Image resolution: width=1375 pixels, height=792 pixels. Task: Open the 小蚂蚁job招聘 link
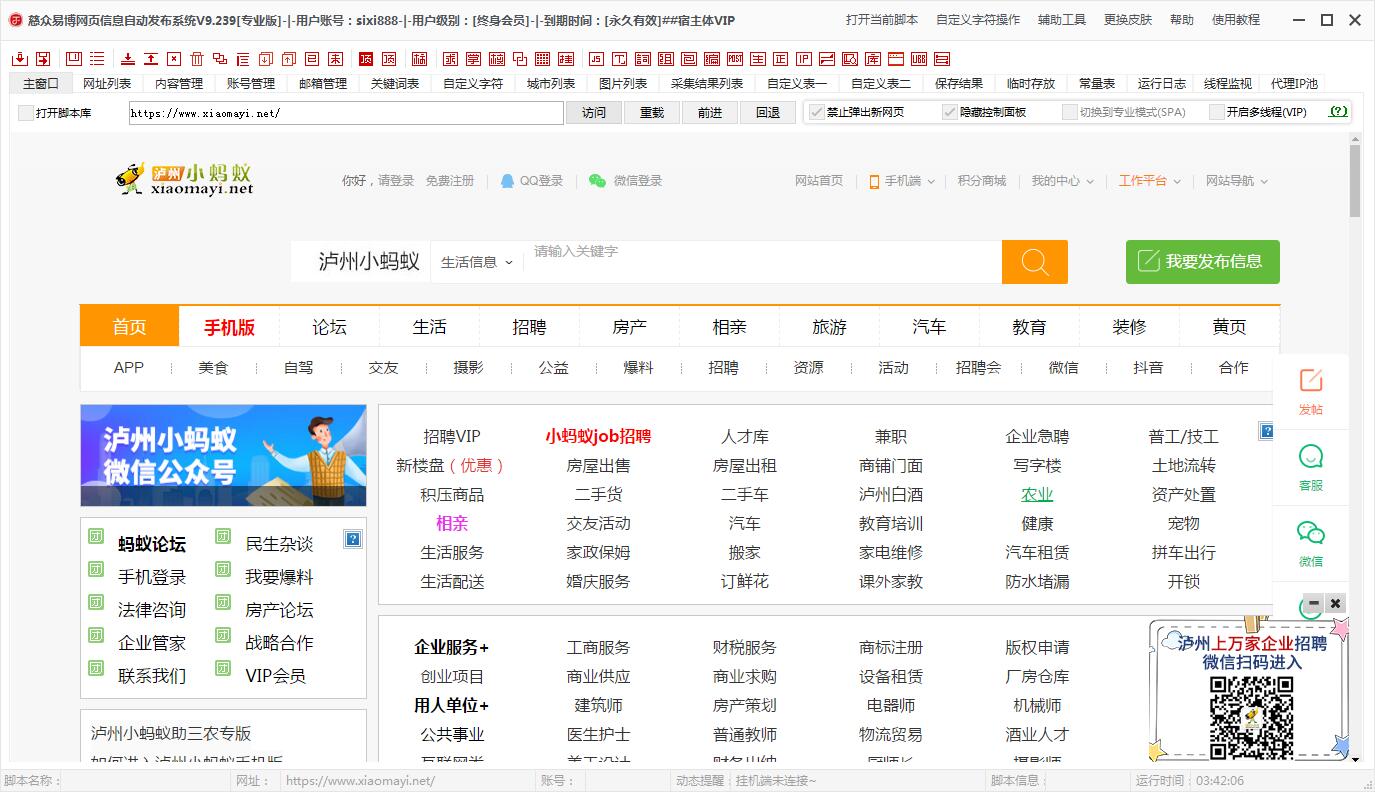(x=598, y=436)
